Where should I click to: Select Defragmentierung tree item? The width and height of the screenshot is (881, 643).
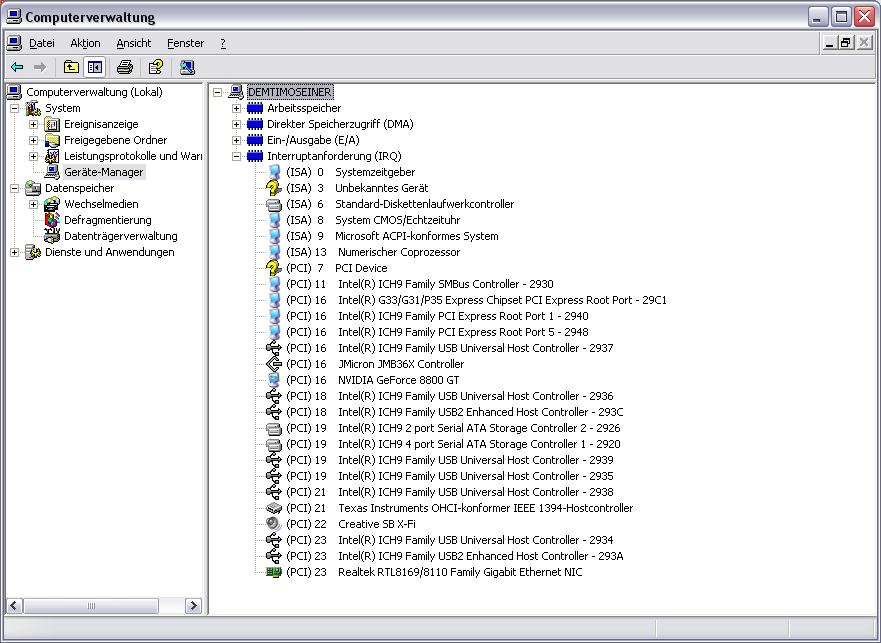(107, 220)
